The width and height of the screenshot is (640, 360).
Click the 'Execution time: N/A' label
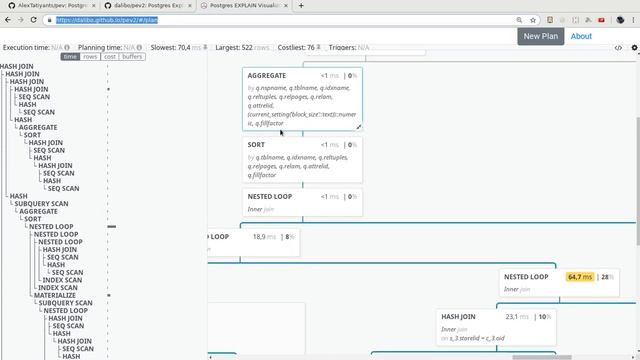(x=33, y=47)
